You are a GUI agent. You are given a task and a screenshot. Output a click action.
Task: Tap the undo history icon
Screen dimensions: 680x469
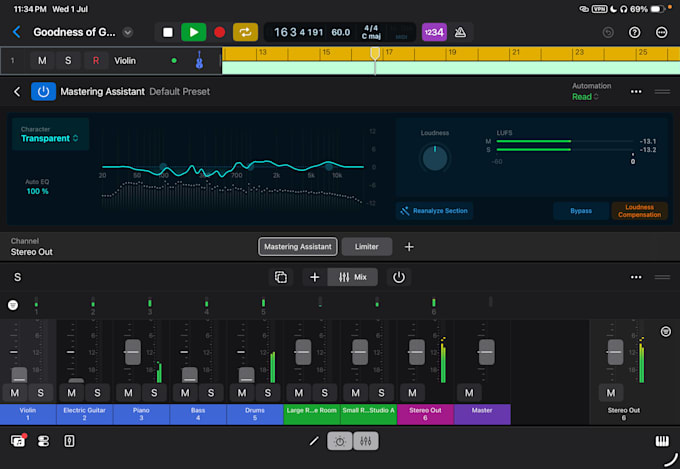608,32
